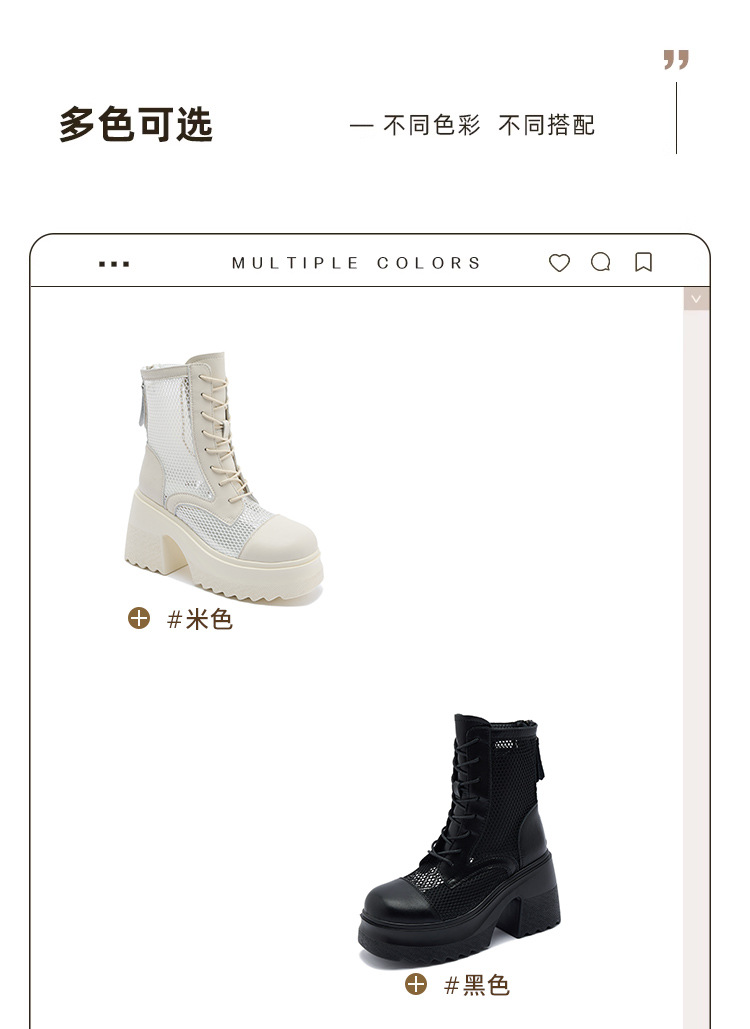This screenshot has height=1029, width=750.
Task: Tap the bookmark save icon
Action: coord(644,262)
